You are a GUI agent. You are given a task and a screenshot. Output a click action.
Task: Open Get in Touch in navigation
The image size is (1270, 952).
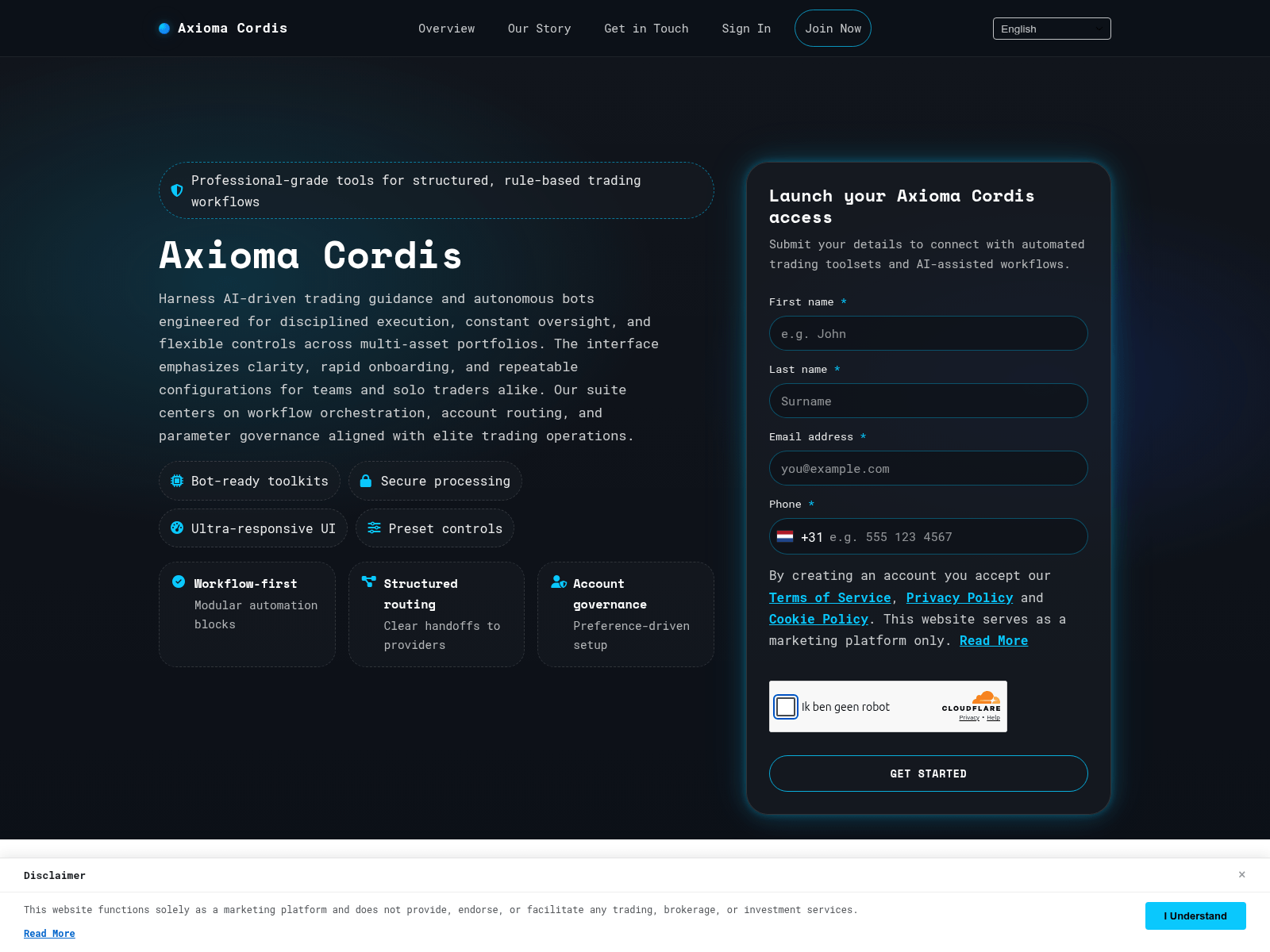[x=646, y=29]
